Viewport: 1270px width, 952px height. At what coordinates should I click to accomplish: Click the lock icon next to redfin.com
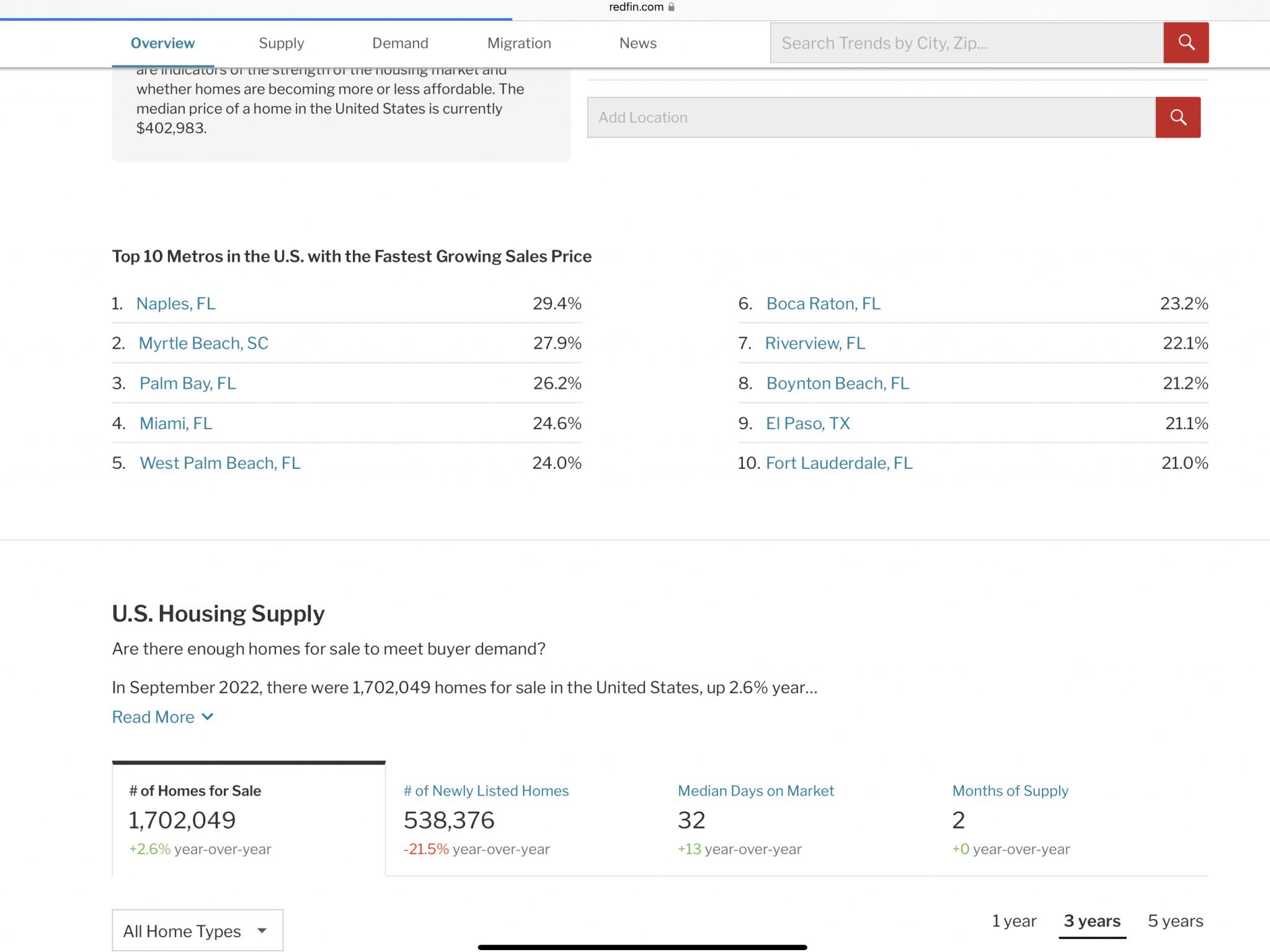click(x=671, y=7)
